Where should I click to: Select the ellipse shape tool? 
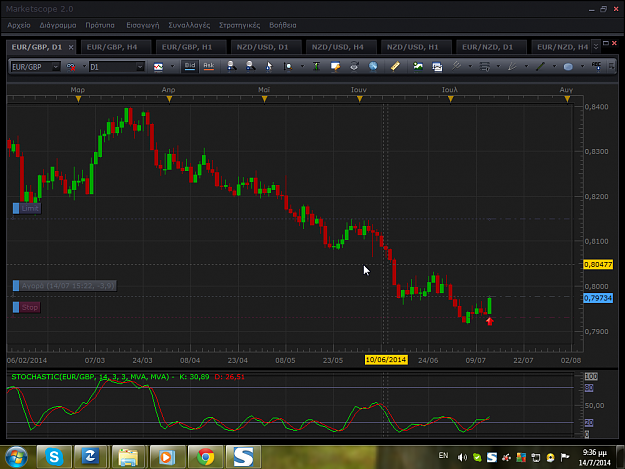click(x=568, y=67)
